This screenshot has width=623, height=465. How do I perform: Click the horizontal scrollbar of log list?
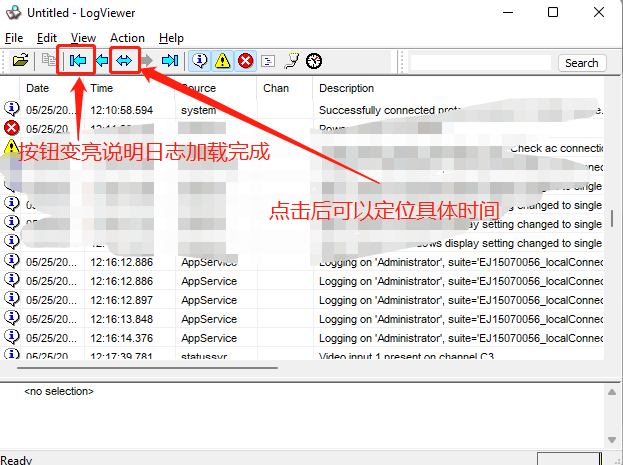click(x=147, y=368)
